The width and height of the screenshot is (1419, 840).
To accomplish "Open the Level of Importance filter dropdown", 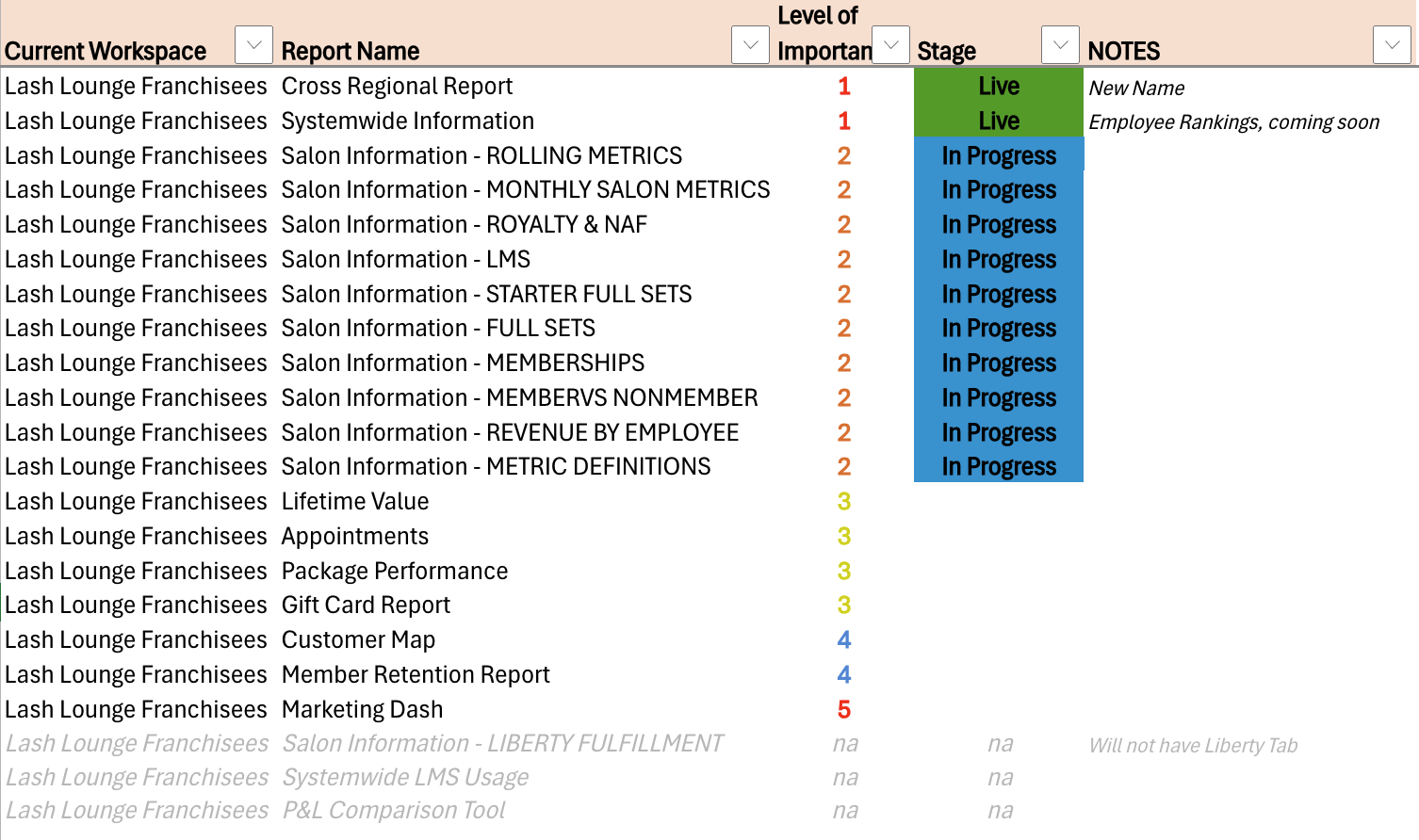I will point(890,45).
